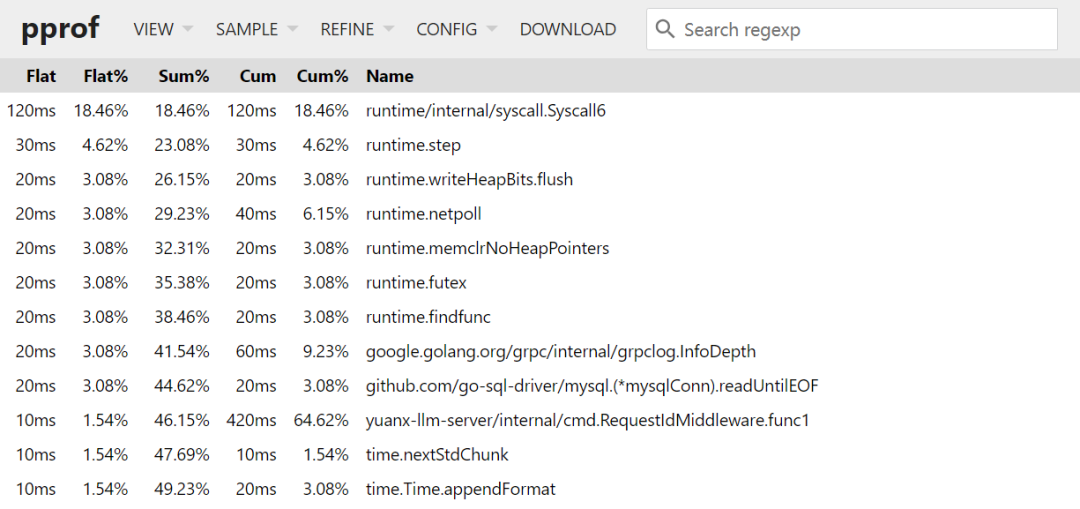Sort table by Flat% column header
The height and width of the screenshot is (509, 1080).
point(105,76)
